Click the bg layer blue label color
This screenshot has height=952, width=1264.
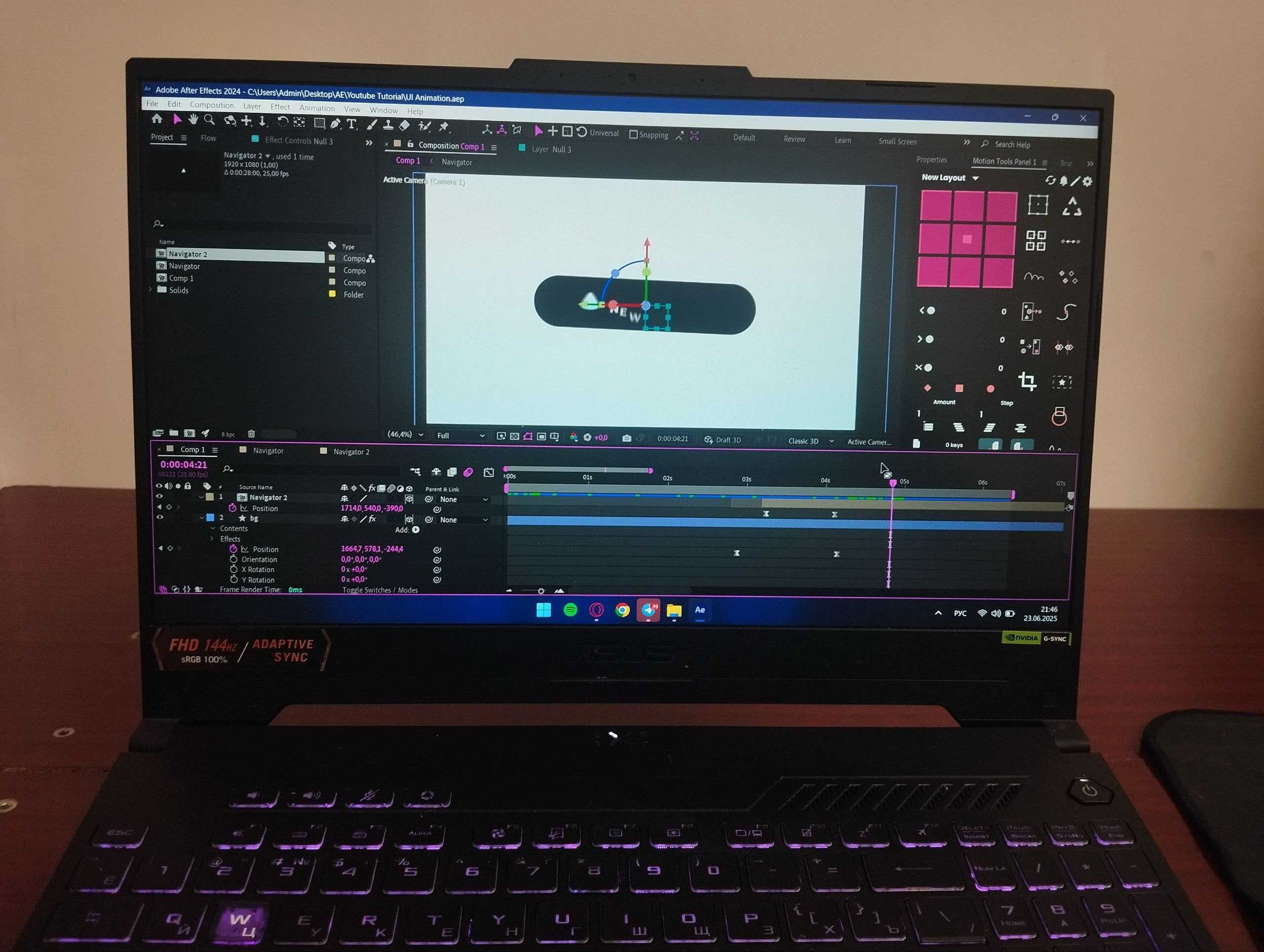(210, 517)
